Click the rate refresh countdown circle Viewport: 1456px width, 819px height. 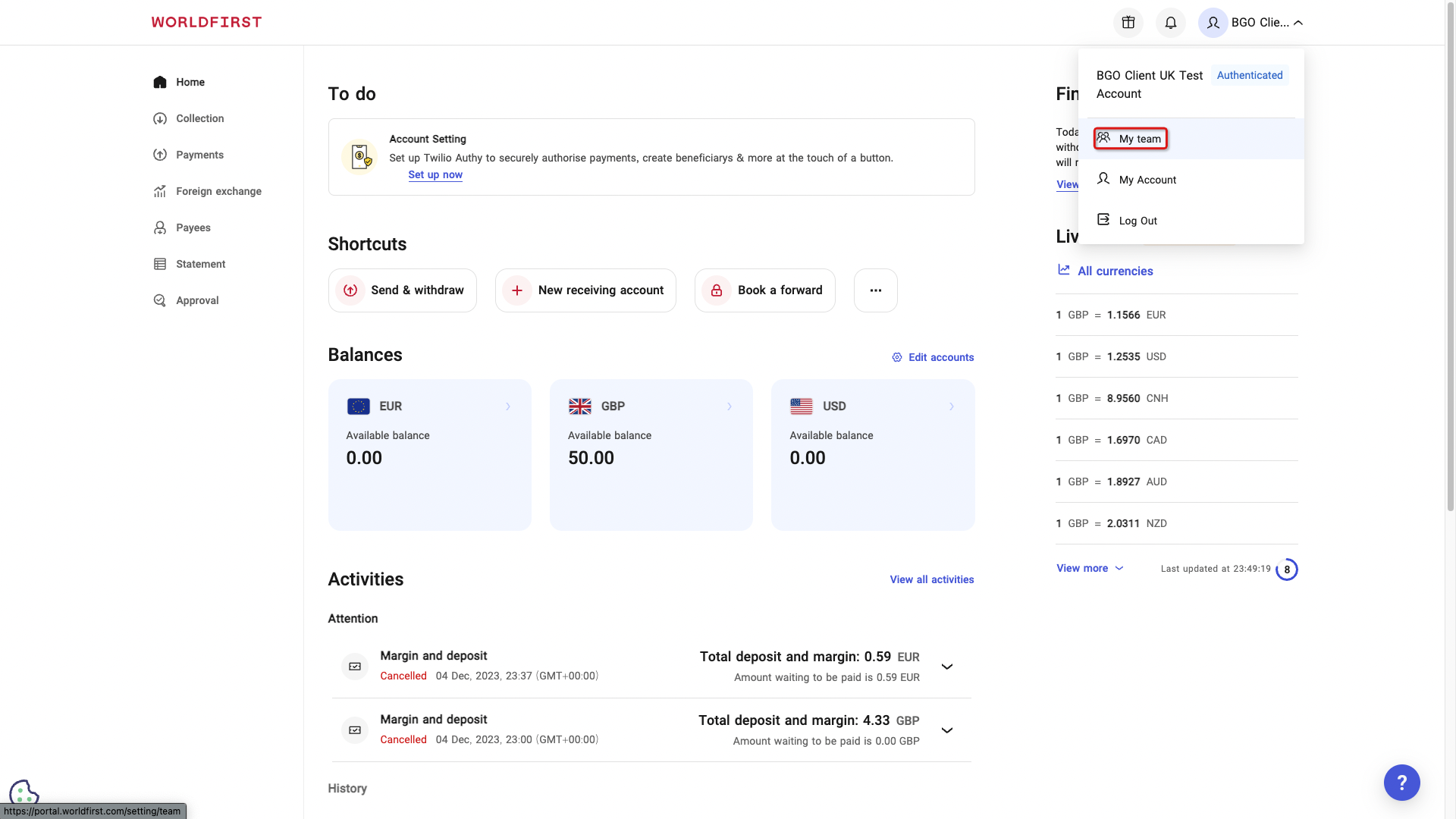(1287, 570)
